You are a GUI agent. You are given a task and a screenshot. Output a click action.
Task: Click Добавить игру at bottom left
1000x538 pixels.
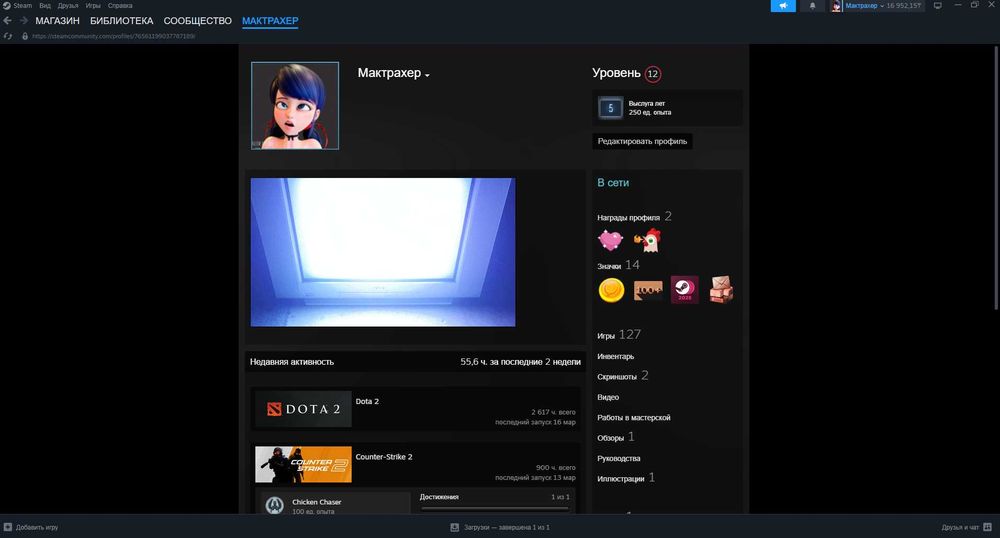(37, 527)
